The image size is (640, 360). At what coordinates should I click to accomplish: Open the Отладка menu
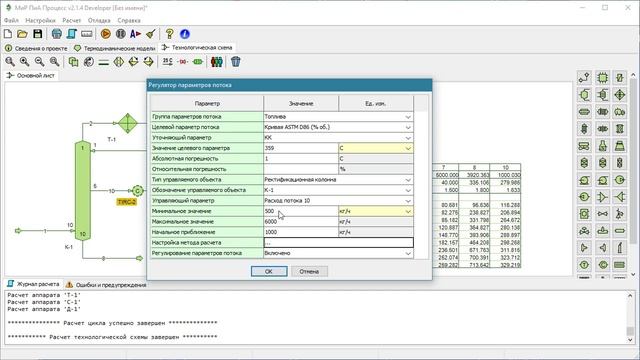[x=99, y=20]
